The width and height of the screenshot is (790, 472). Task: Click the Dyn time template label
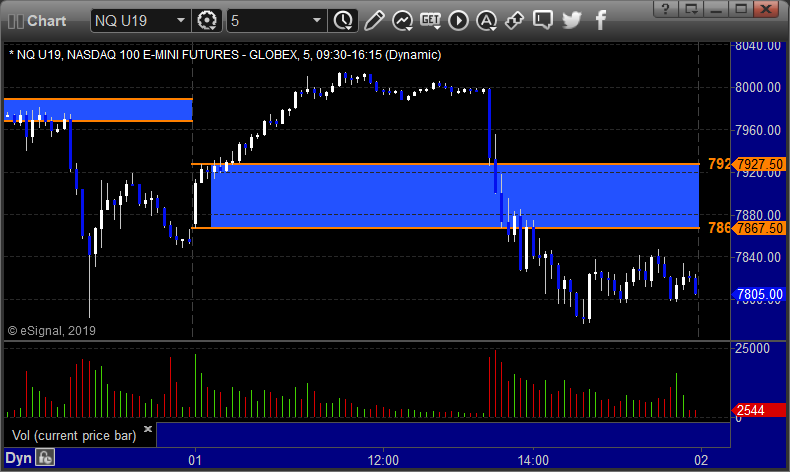tap(18, 458)
